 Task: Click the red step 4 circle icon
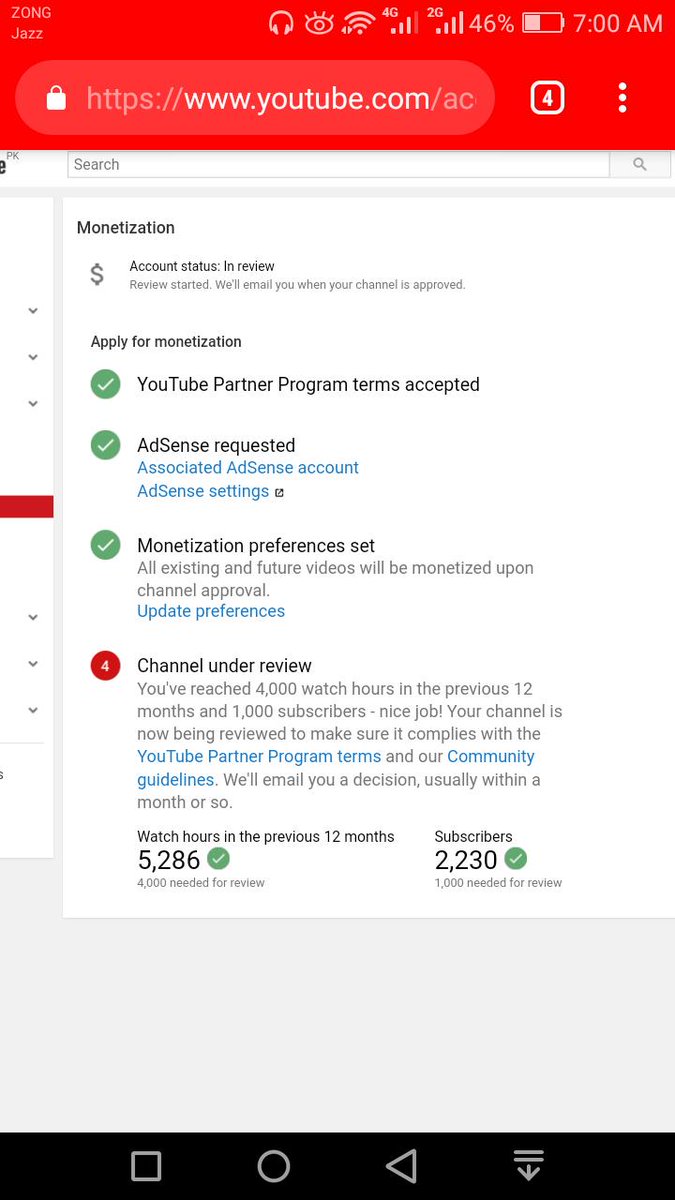pyautogui.click(x=105, y=665)
